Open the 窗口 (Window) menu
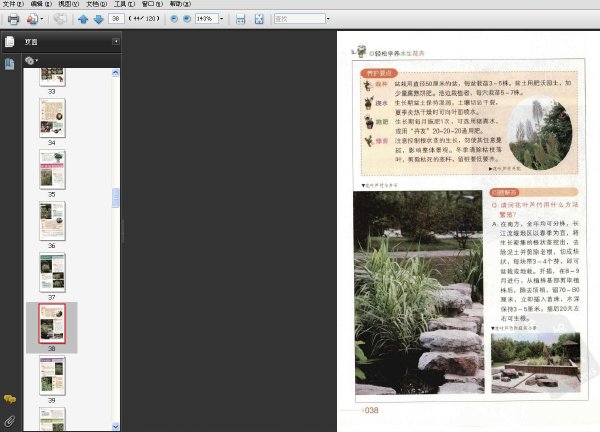600x432 pixels. [x=152, y=4]
